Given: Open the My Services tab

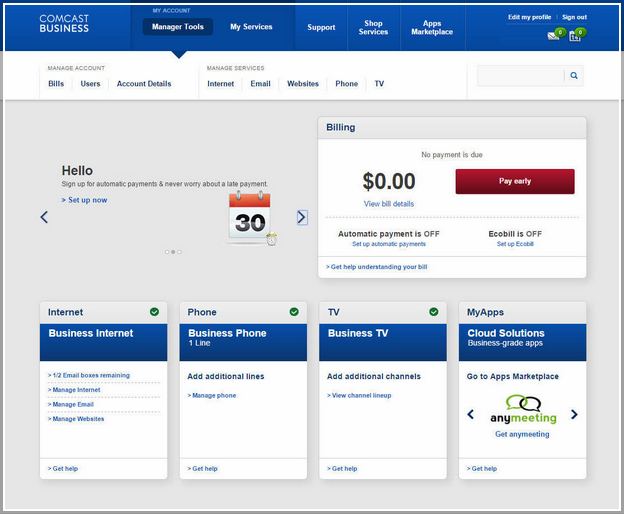Looking at the screenshot, I should [x=251, y=27].
